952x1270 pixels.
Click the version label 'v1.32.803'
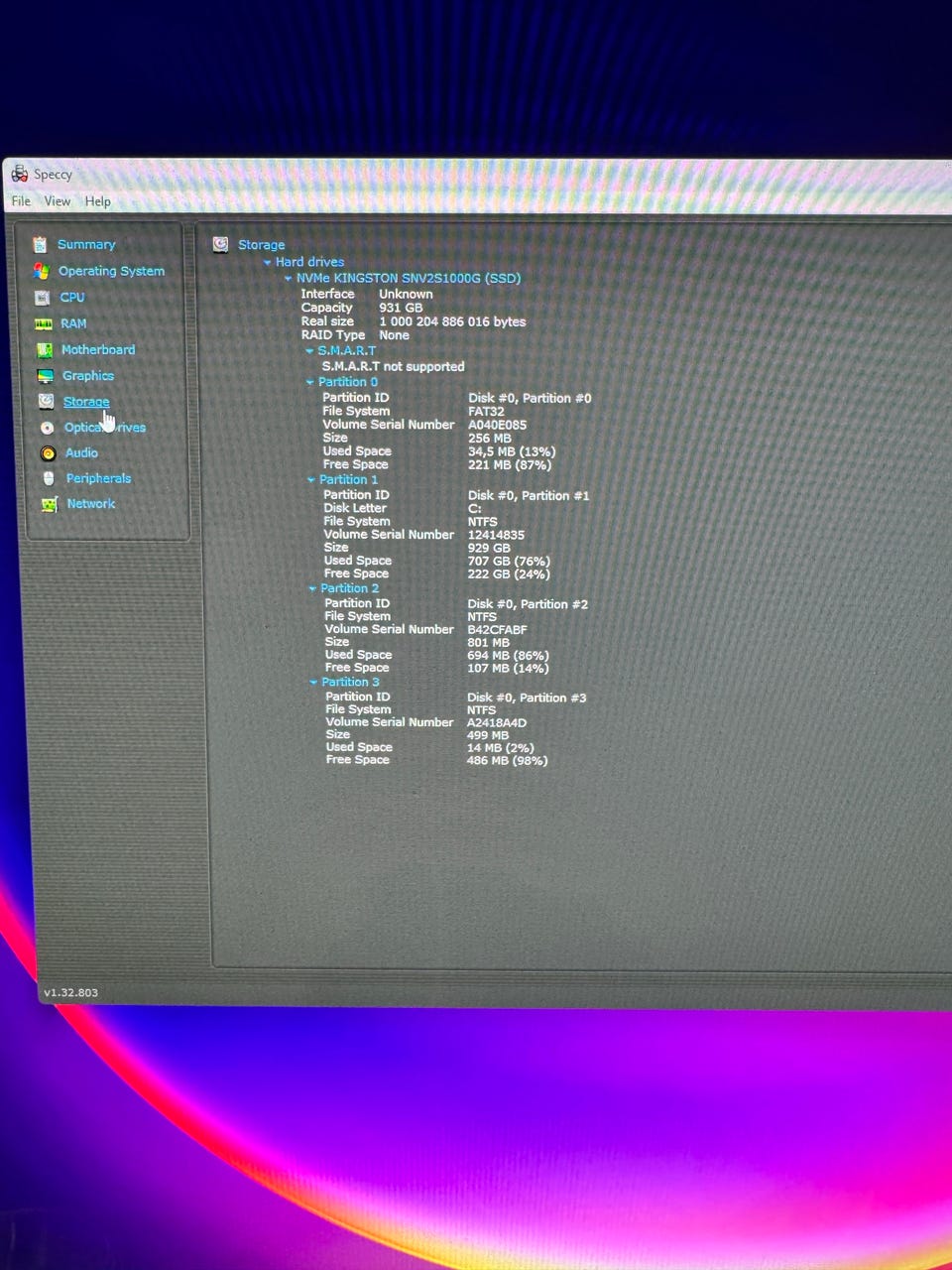click(70, 992)
